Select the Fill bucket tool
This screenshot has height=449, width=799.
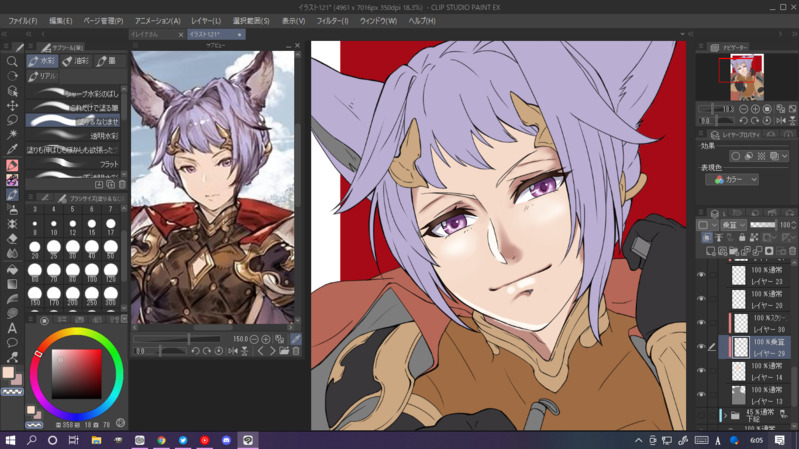[x=12, y=270]
